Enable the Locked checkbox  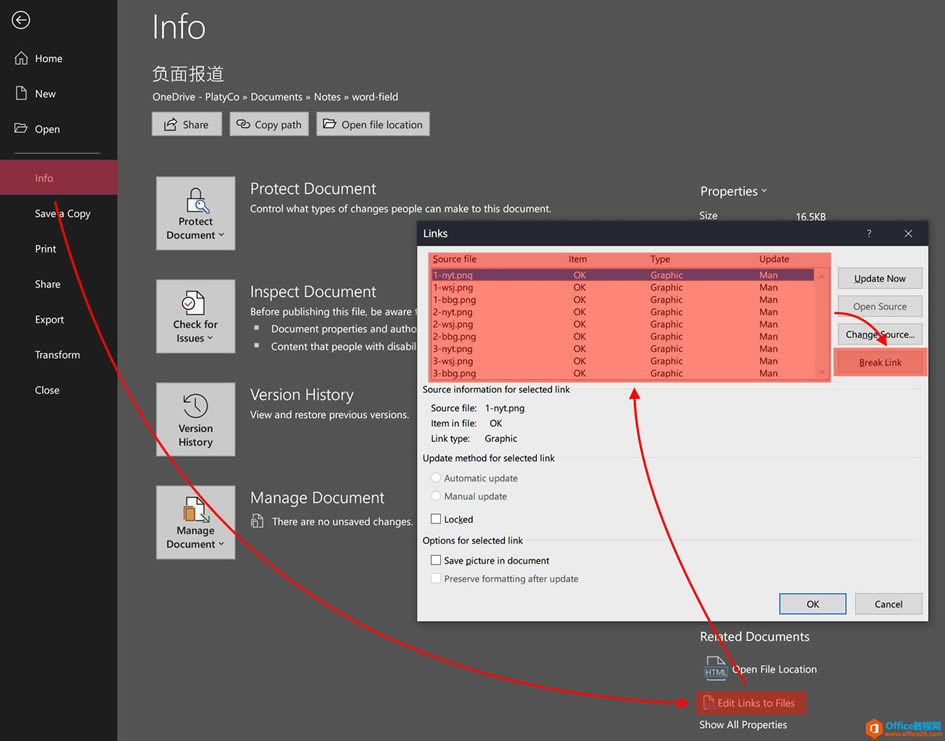click(436, 519)
